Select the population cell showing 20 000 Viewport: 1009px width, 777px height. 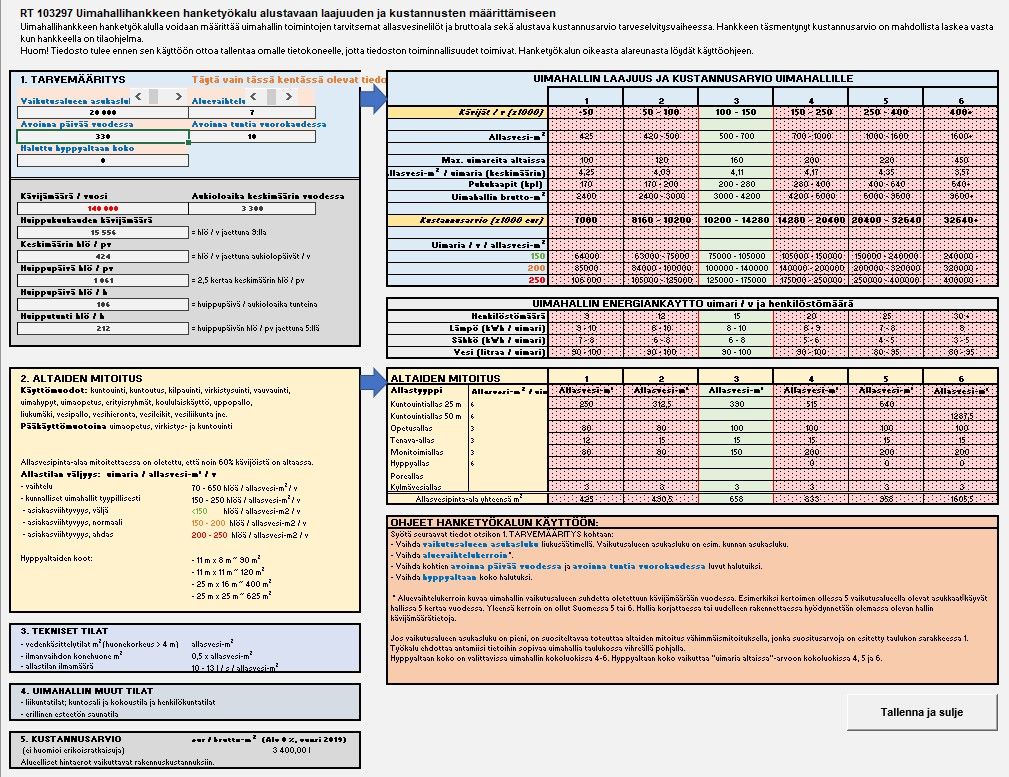pyautogui.click(x=103, y=112)
